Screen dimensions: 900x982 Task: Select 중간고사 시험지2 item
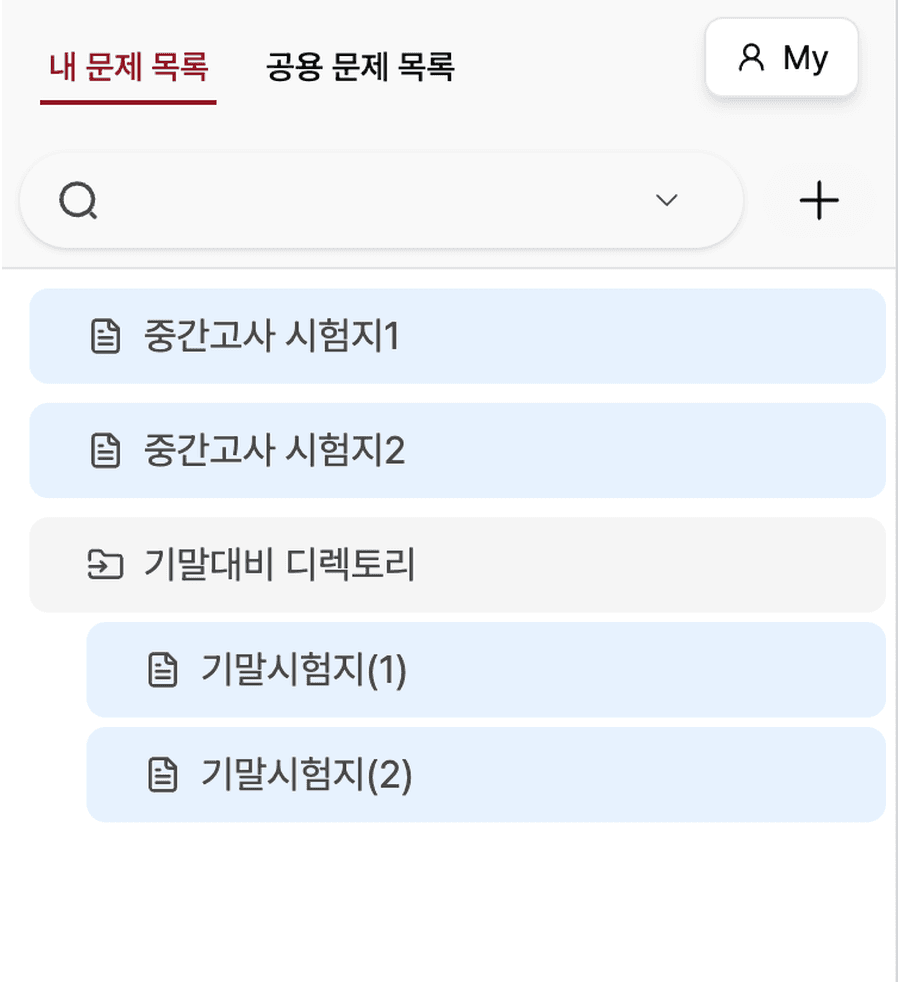click(x=458, y=450)
